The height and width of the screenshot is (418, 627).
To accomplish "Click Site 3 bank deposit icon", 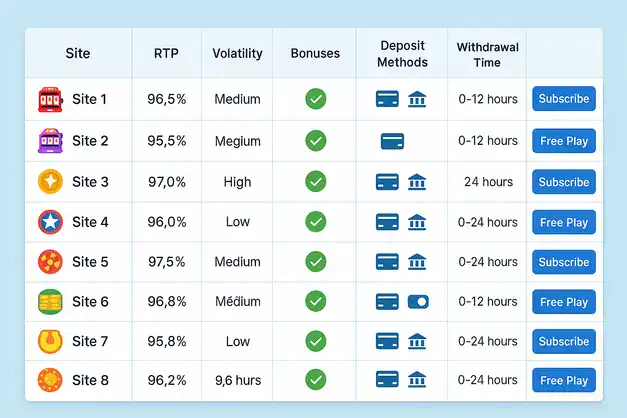I will pyautogui.click(x=417, y=182).
